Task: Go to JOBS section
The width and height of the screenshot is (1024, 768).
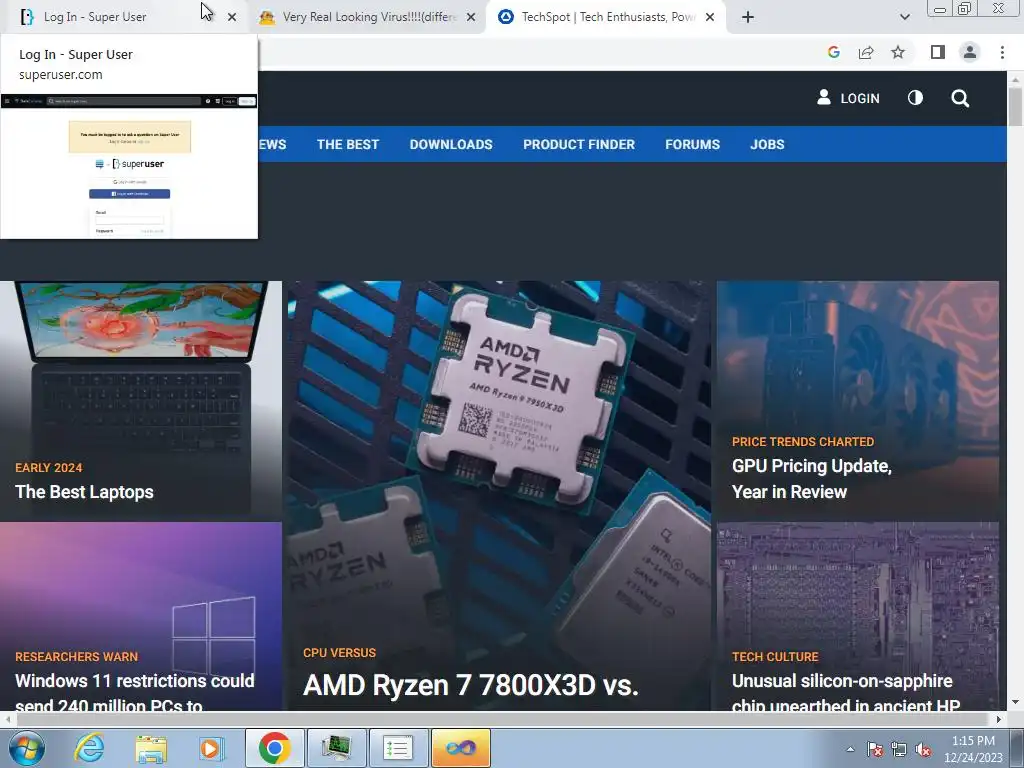Action: pyautogui.click(x=767, y=144)
